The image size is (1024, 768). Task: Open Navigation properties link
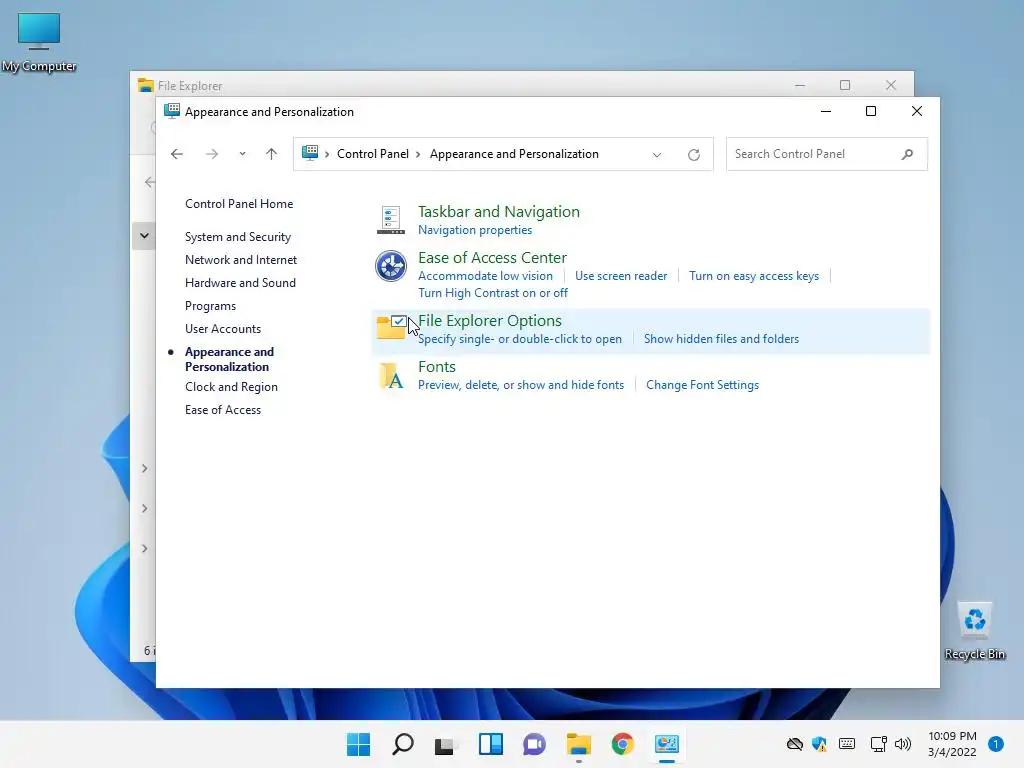[x=475, y=230]
